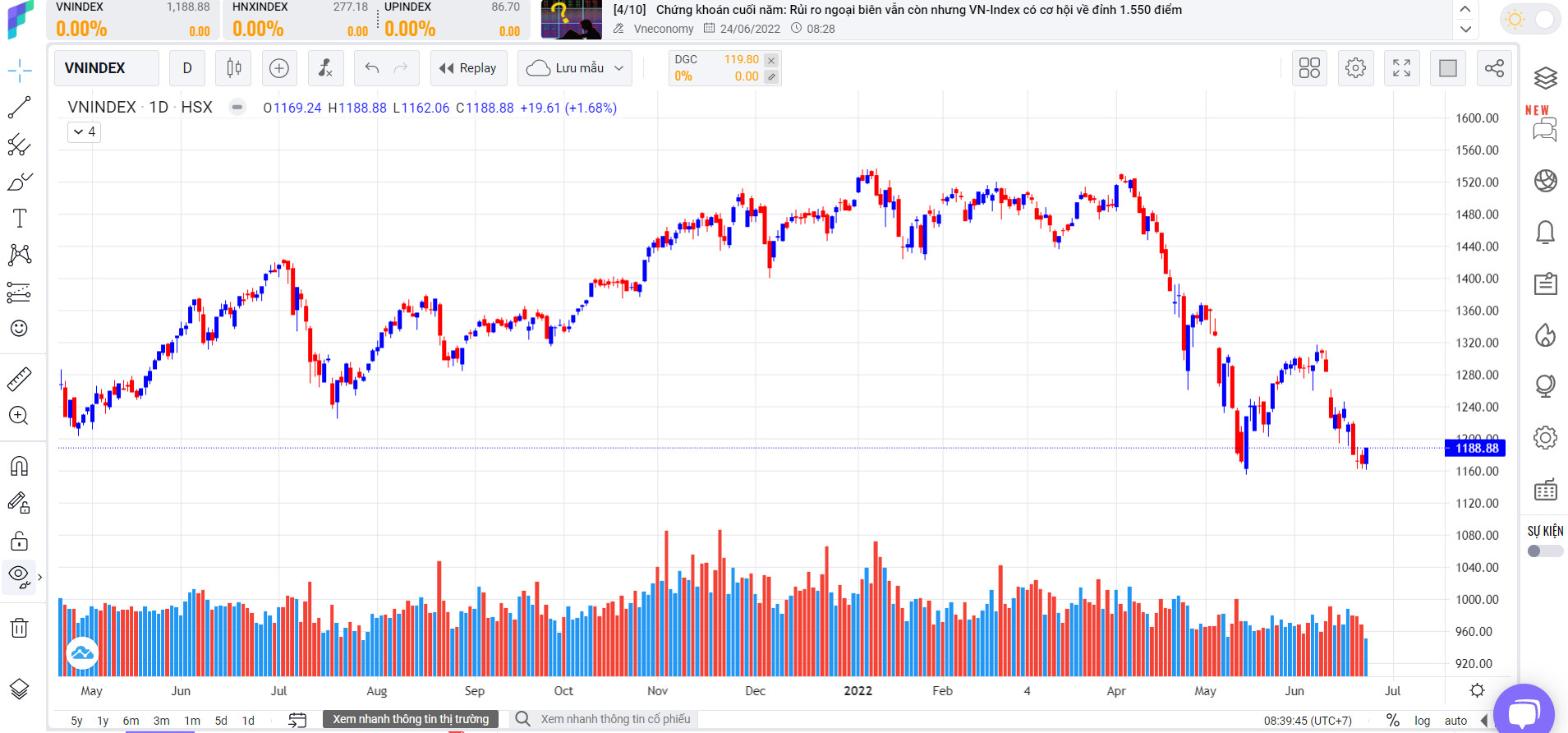Select the Text annotation tool
Screen dimensions: 1568x733
point(20,219)
